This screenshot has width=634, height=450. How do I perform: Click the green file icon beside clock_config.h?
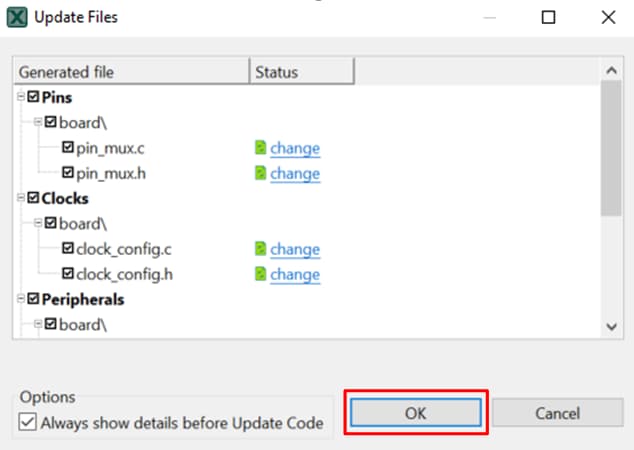tap(261, 274)
